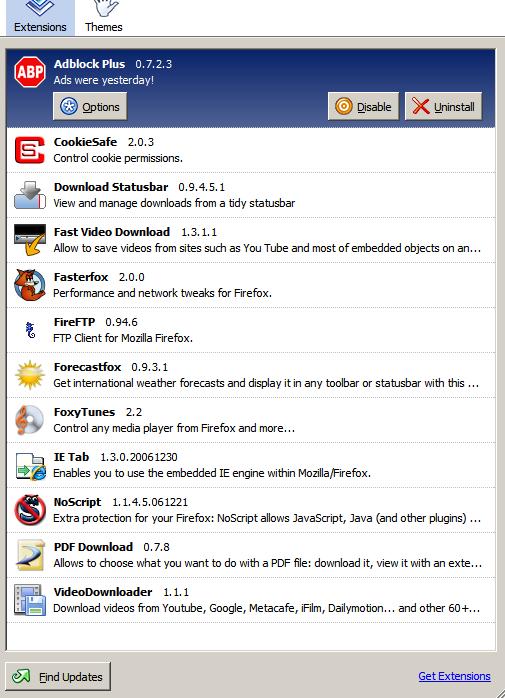Open the Get Extensions link
This screenshot has height=698, width=505.
pos(454,676)
